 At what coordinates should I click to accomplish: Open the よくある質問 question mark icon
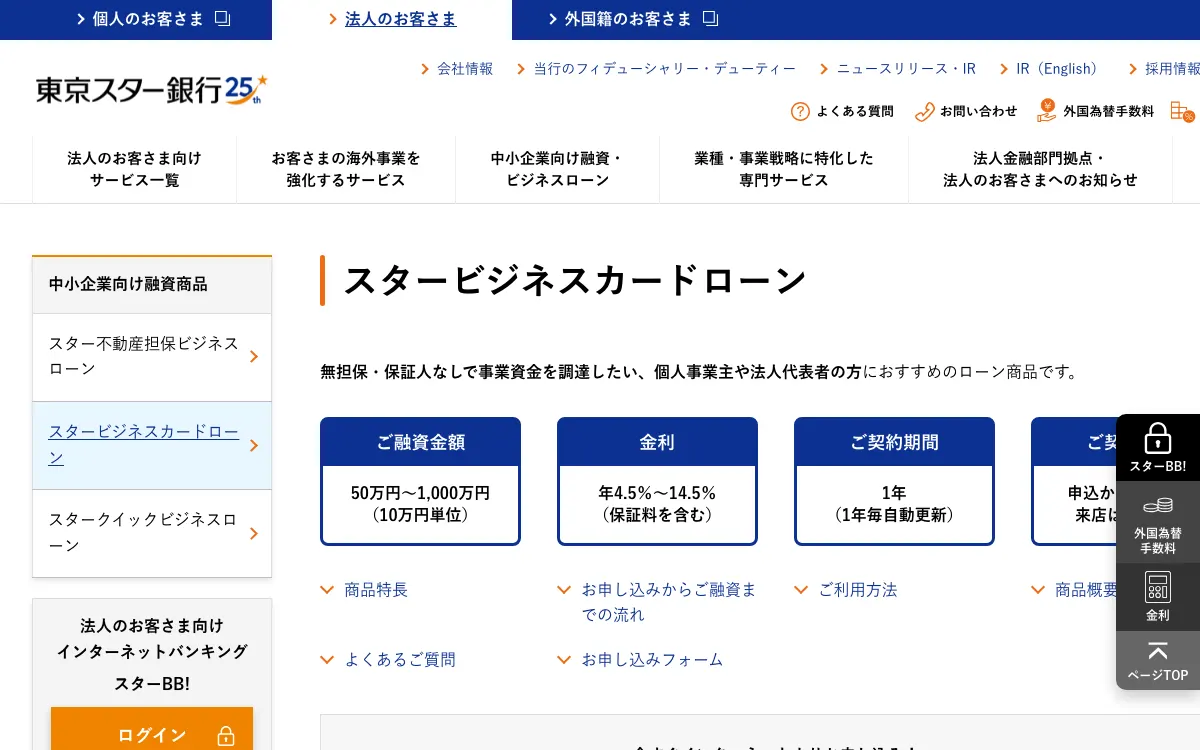coord(800,111)
